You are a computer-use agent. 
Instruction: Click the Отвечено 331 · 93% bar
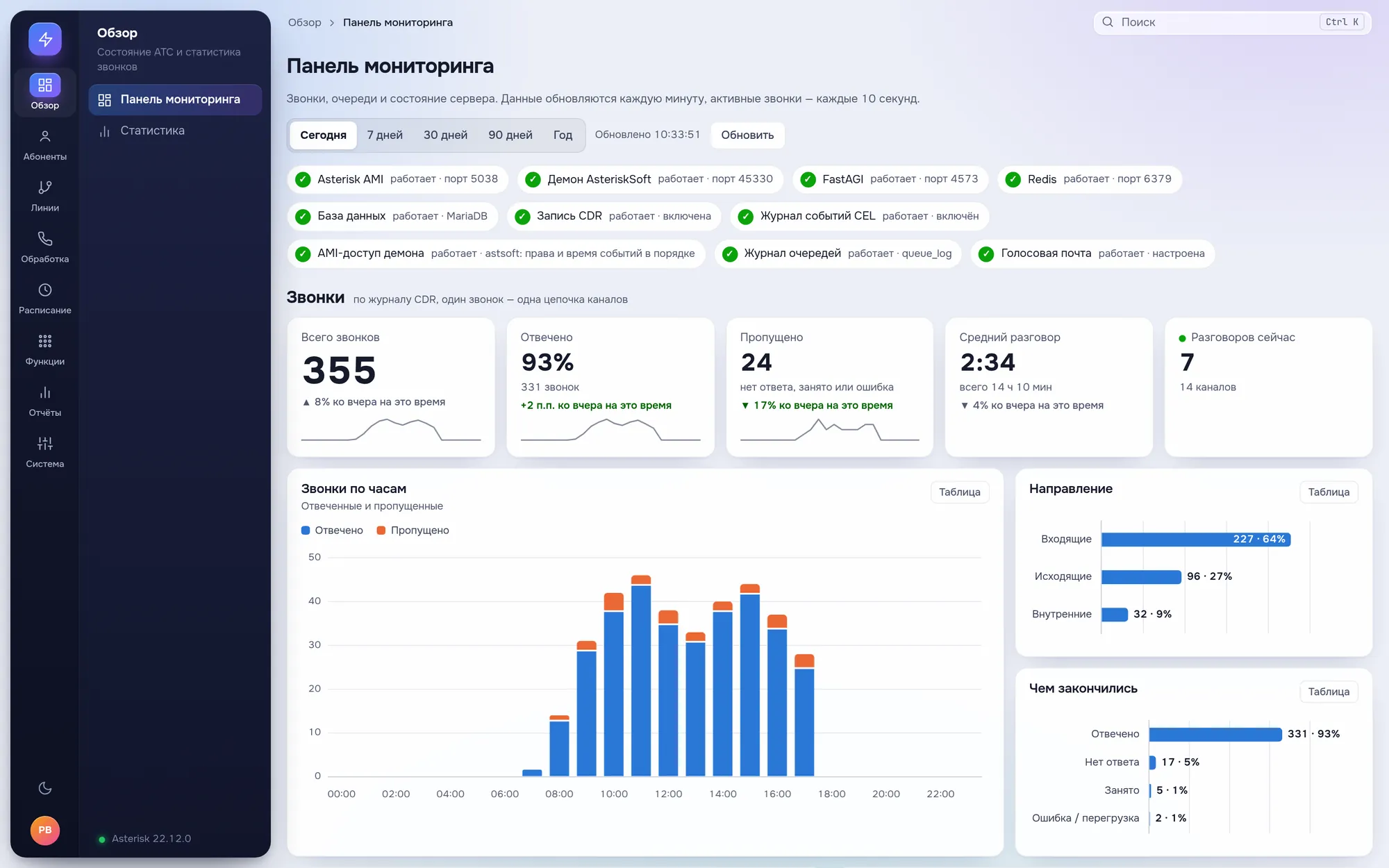tap(1215, 735)
